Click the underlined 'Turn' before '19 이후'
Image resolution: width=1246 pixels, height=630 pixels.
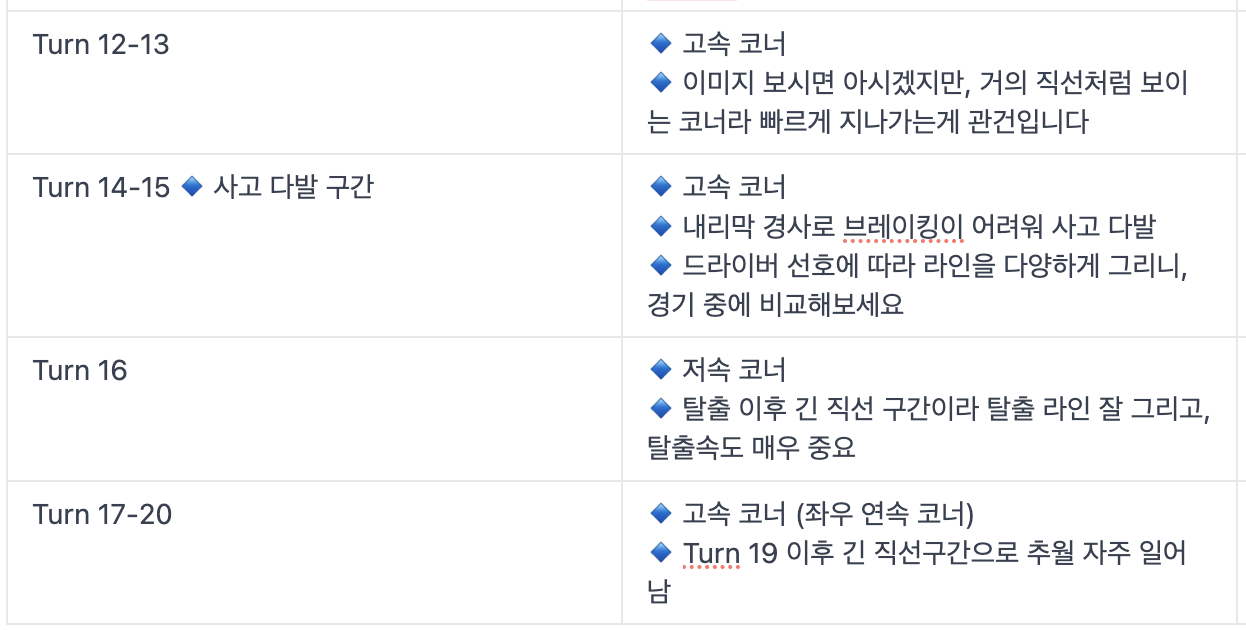[711, 553]
